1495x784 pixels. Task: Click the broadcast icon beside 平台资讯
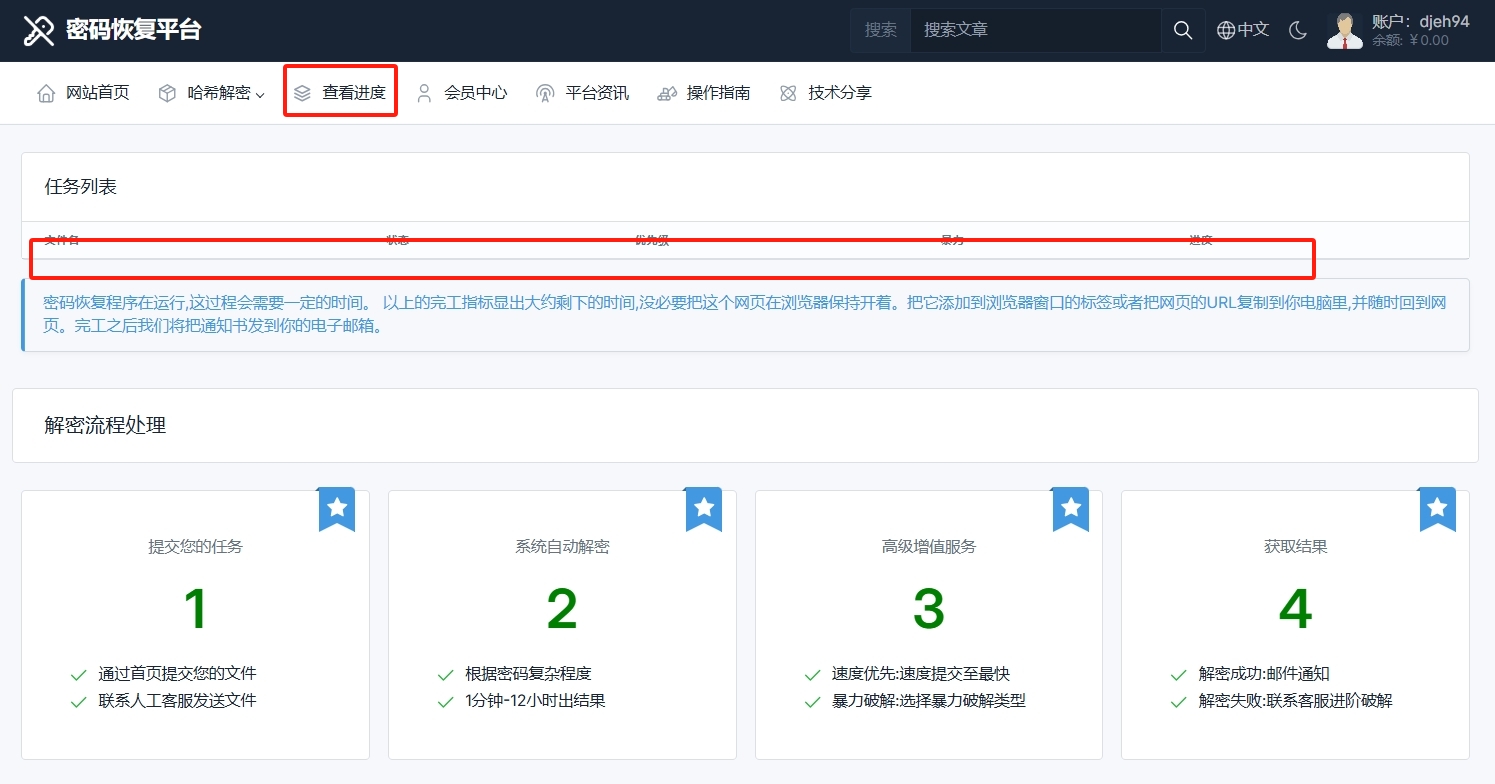(545, 93)
